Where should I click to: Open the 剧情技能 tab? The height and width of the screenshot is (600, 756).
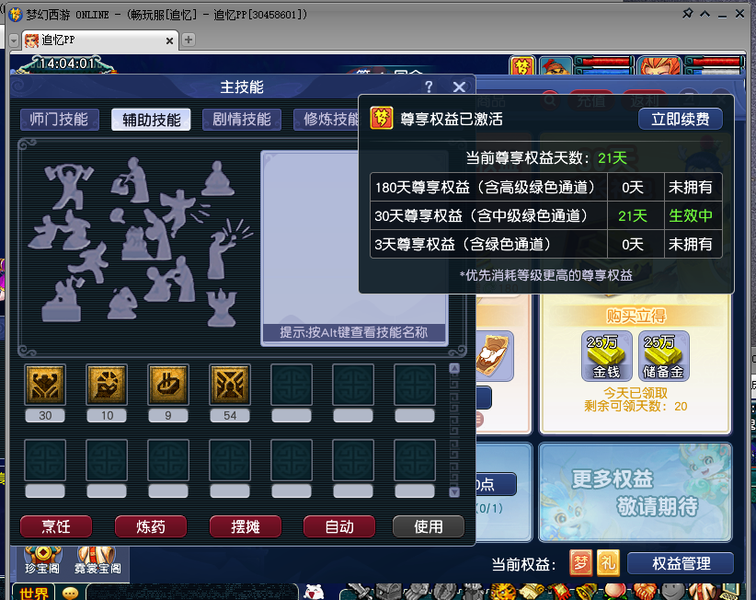(242, 119)
